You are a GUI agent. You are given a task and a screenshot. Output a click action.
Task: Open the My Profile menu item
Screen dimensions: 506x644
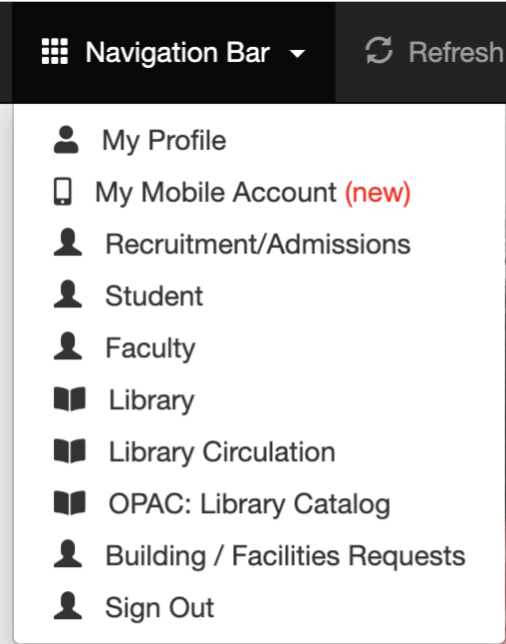(259, 140)
